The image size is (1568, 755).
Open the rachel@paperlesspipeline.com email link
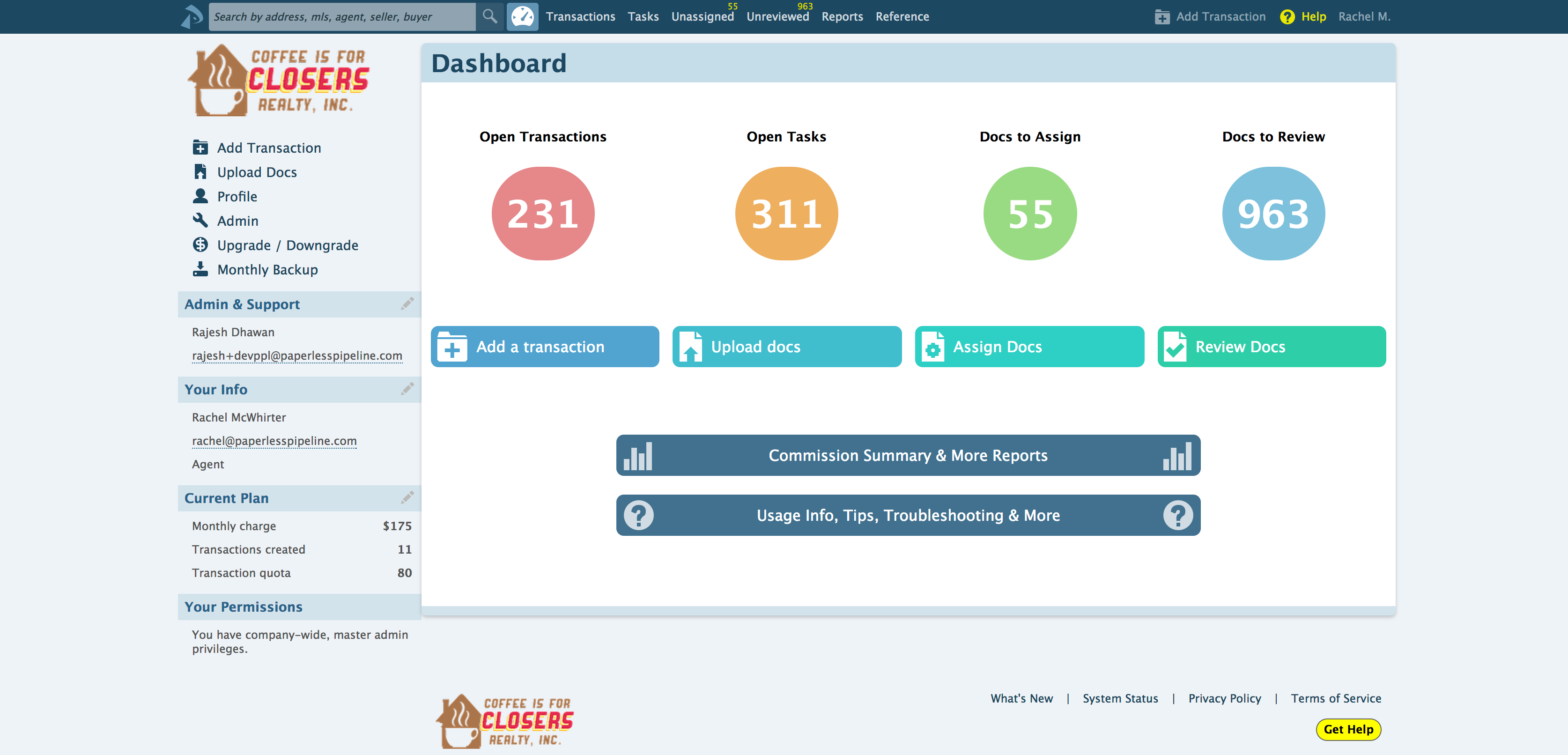click(x=274, y=440)
